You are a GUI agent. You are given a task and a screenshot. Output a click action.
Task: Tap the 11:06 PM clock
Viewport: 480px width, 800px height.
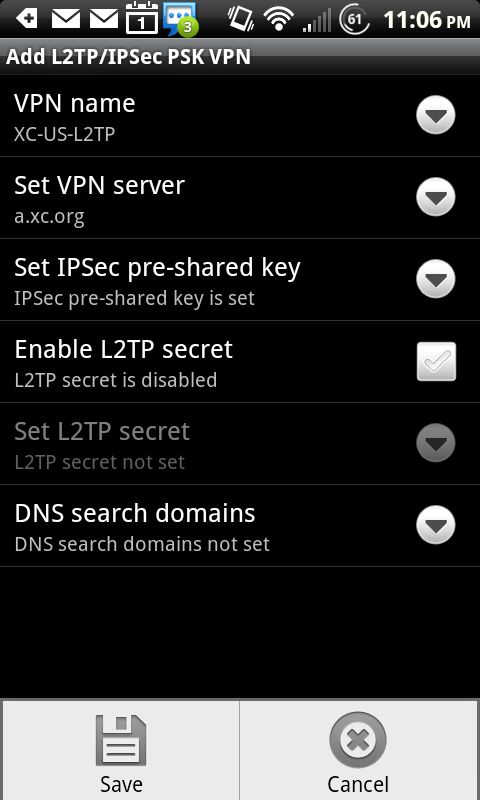(x=427, y=20)
